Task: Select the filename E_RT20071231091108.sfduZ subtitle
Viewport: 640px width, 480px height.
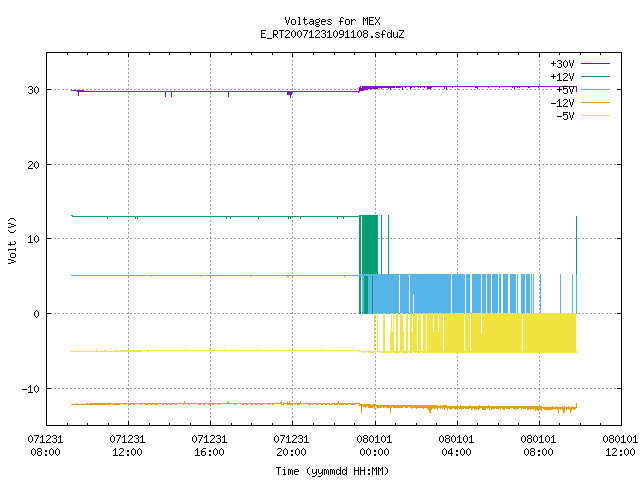Action: [332, 34]
